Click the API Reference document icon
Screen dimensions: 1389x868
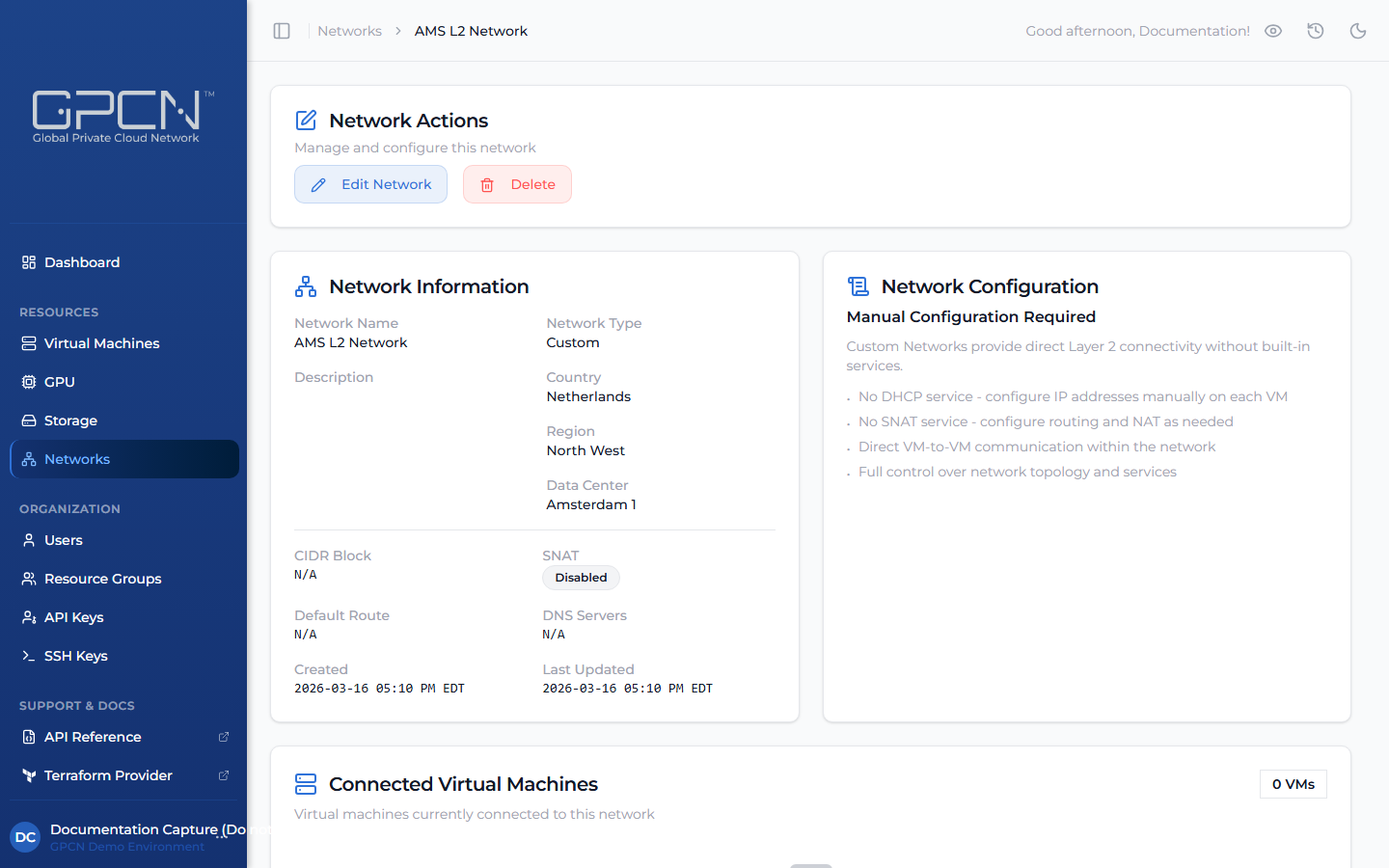coord(29,737)
